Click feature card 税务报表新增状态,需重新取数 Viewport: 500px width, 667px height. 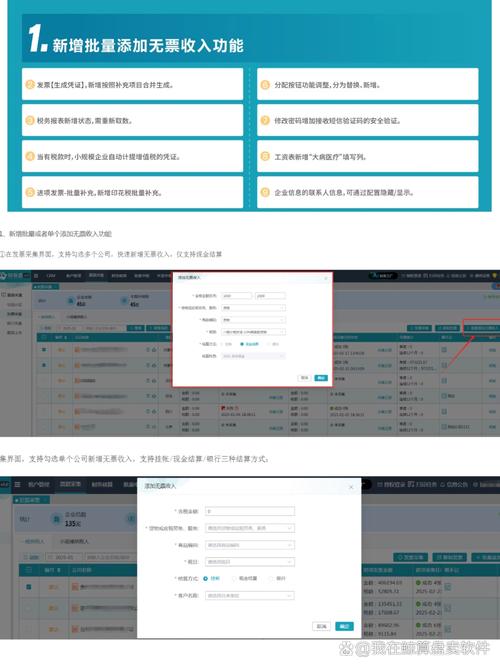(132, 120)
